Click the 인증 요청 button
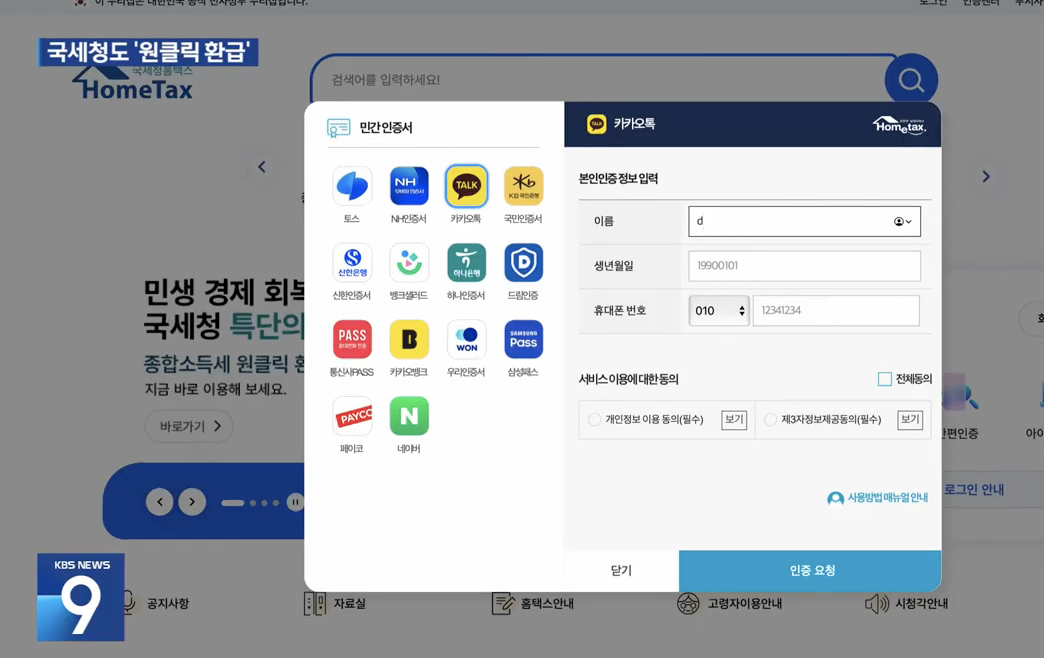Screen dimensions: 1044x658 (810, 570)
